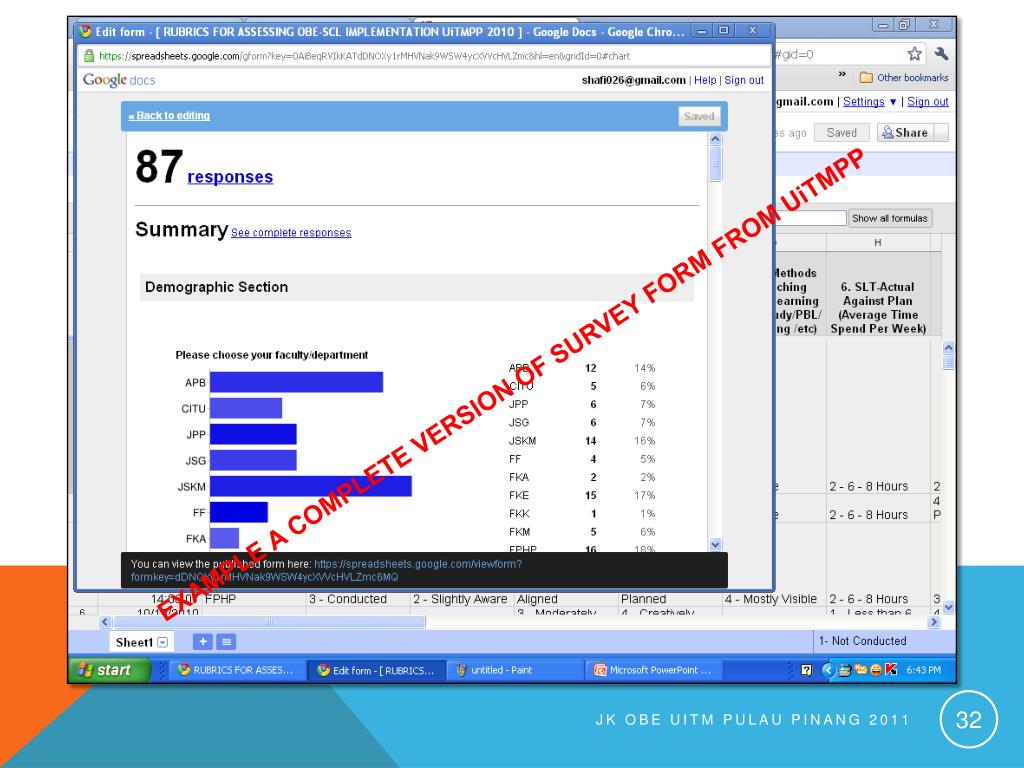
Task: Open the Other bookmarks folder
Action: tap(904, 77)
